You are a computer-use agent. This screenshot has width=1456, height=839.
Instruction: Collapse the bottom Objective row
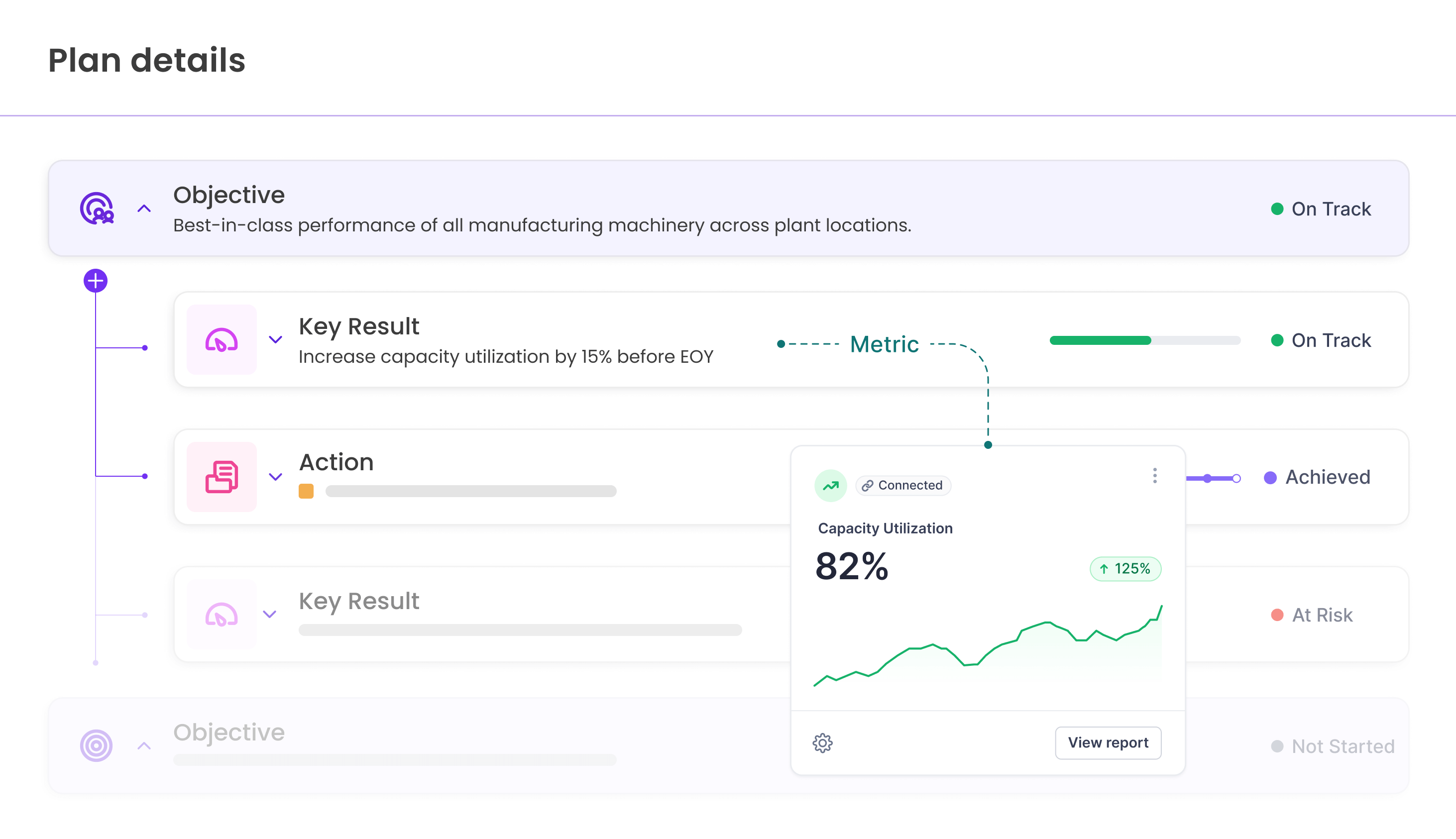143,744
